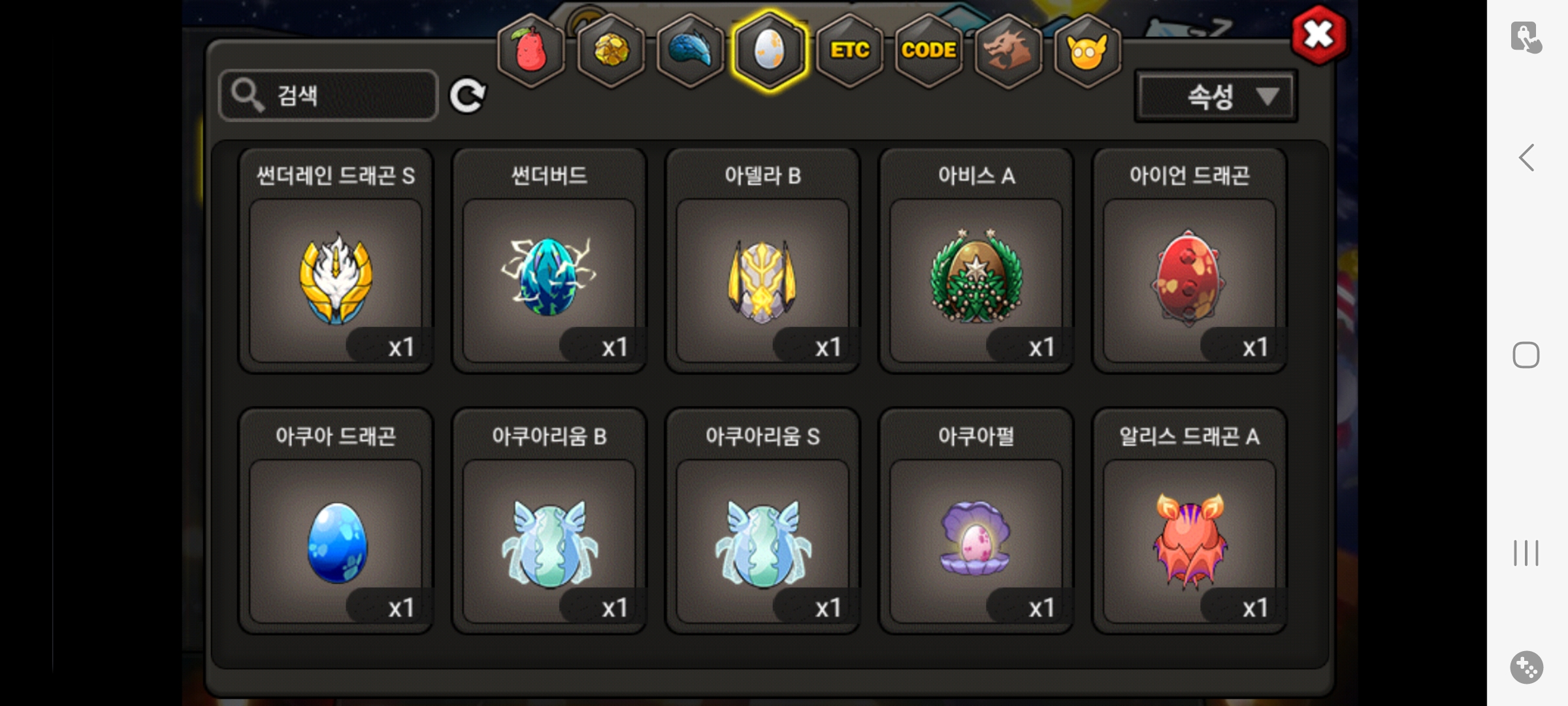Choose the 썬더버드 lightning egg
This screenshot has width=1568, height=706.
(x=549, y=261)
